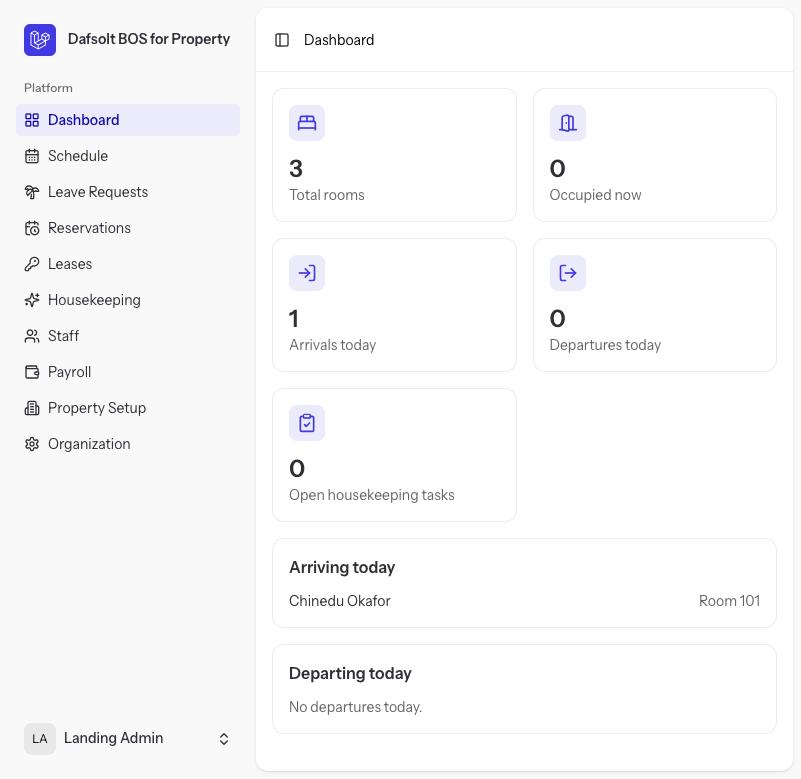
Task: Click the Chinedu Okafor arrival row
Action: click(x=525, y=601)
